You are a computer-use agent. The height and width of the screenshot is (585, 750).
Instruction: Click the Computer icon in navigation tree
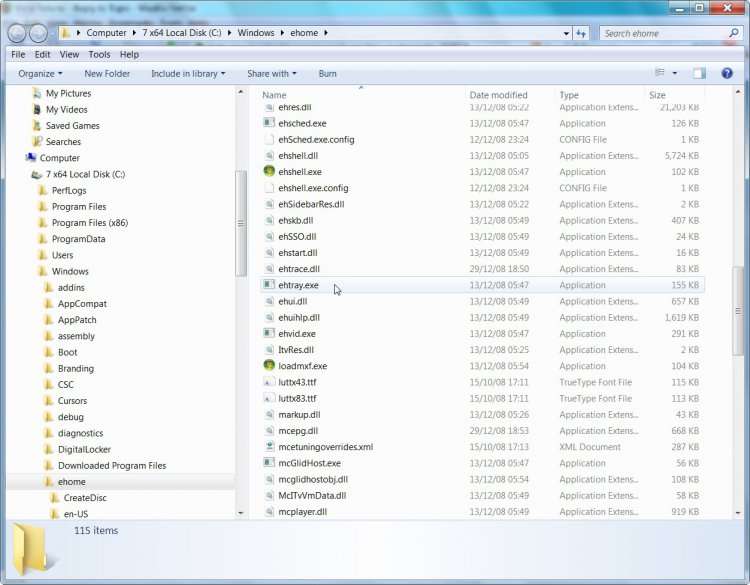31,157
